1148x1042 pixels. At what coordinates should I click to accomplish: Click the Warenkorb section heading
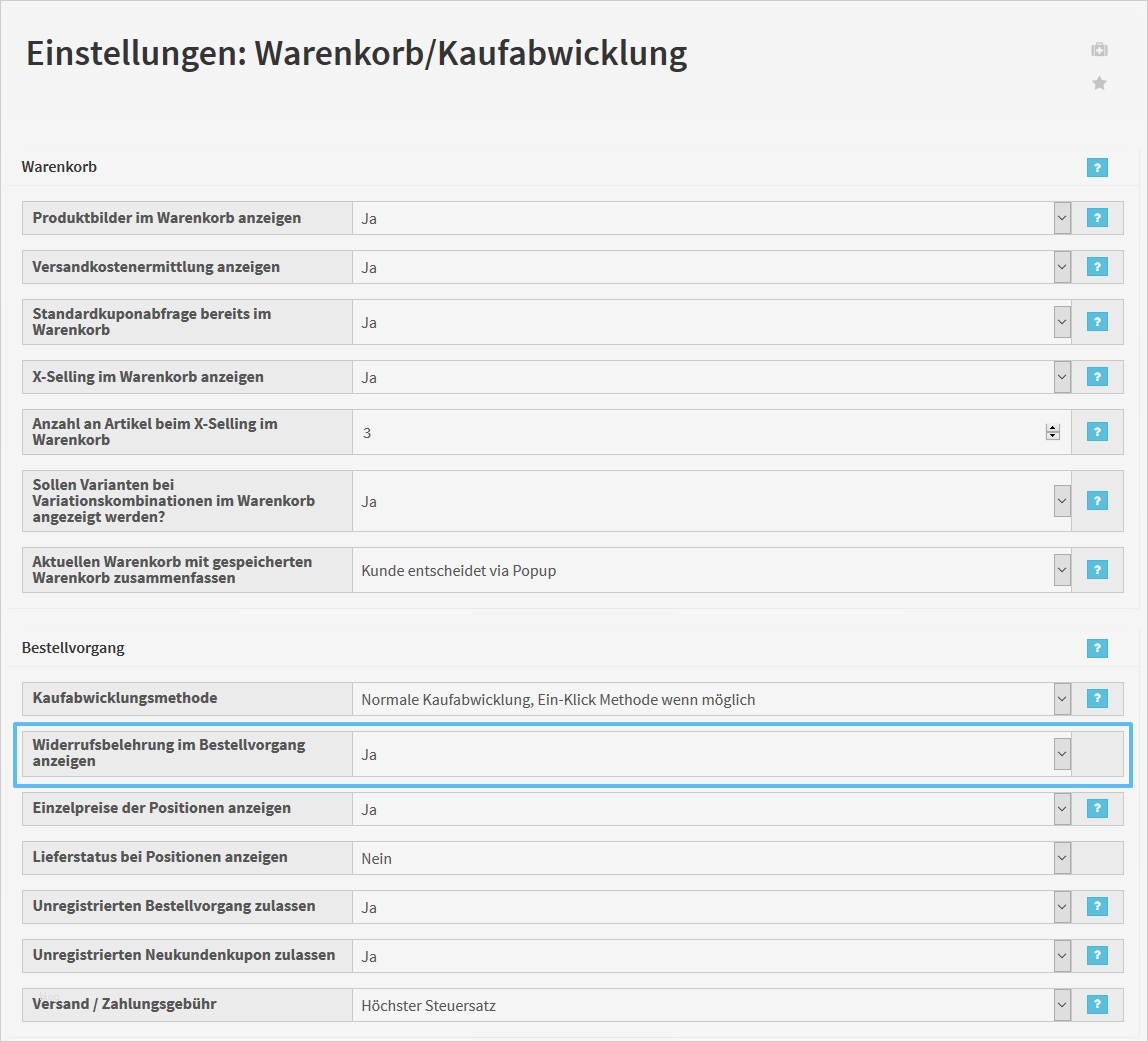pyautogui.click(x=59, y=167)
